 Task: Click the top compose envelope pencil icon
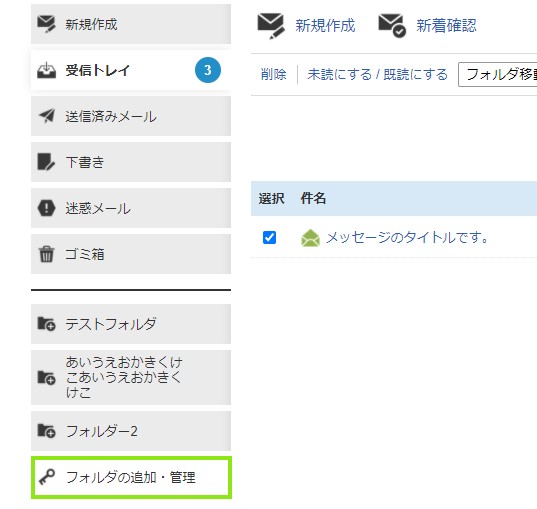click(x=271, y=26)
